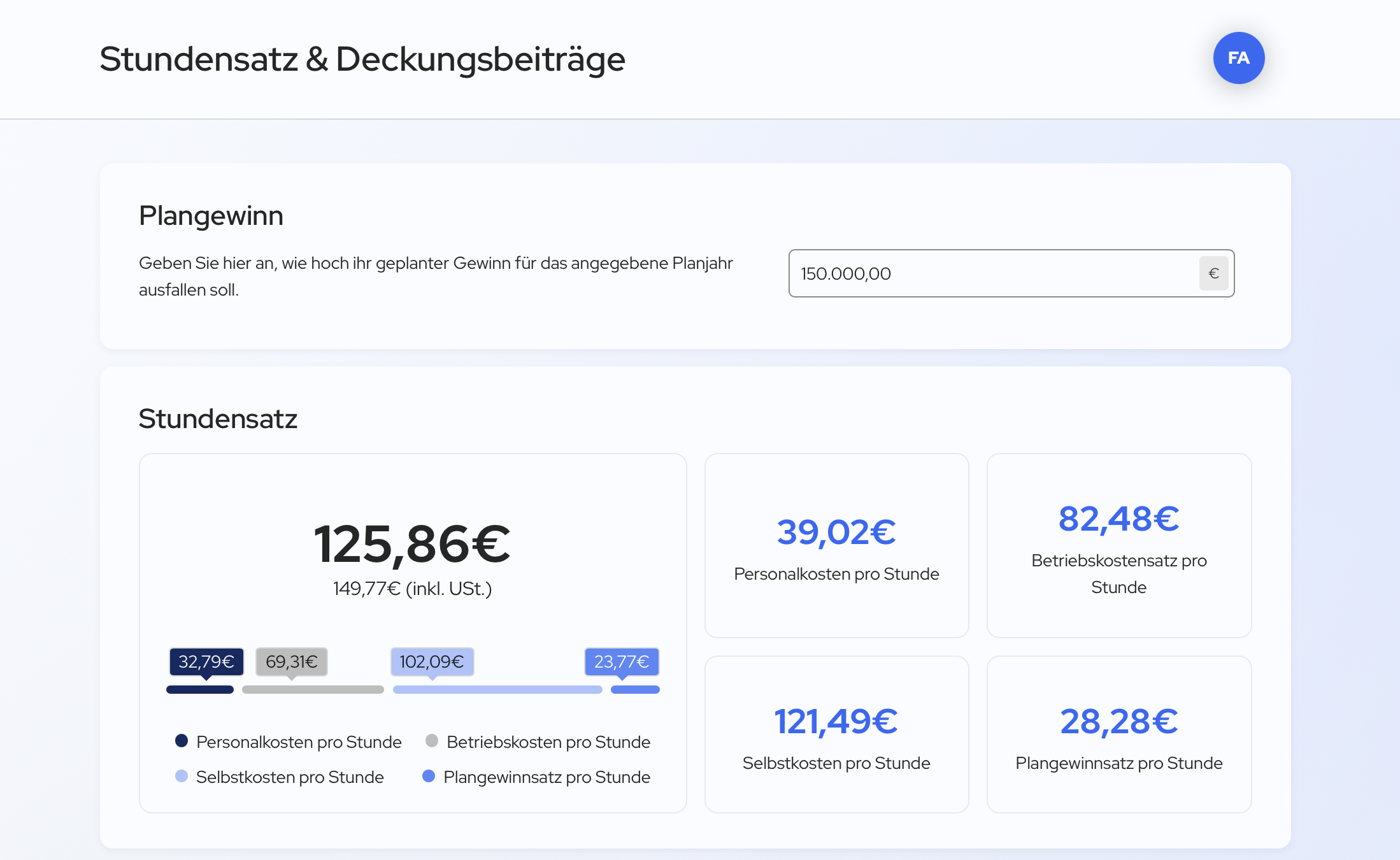Focus the Plangewinn amount input field
Image resolution: width=1400 pixels, height=860 pixels.
click(994, 273)
